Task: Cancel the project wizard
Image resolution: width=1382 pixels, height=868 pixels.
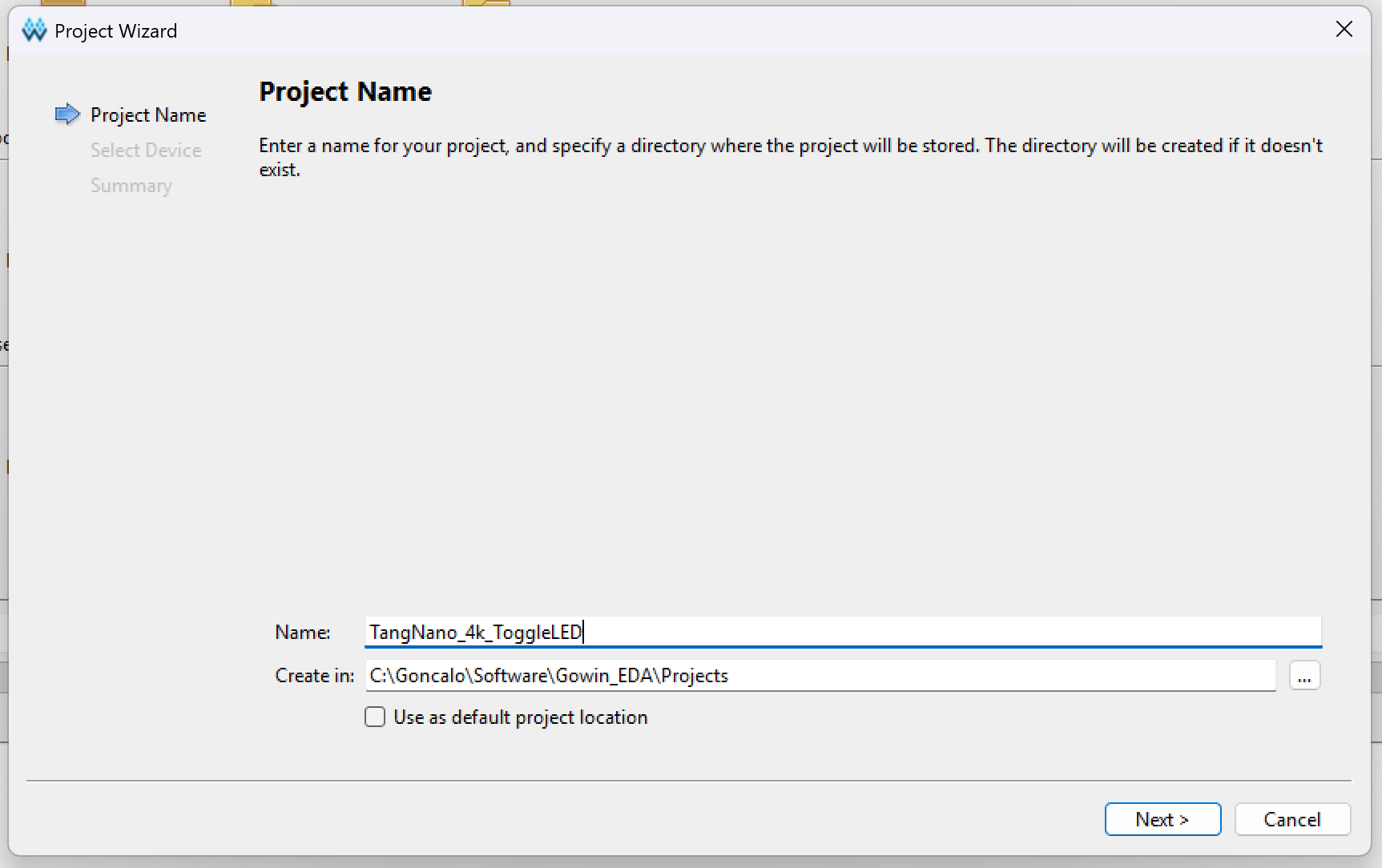Action: [x=1292, y=819]
